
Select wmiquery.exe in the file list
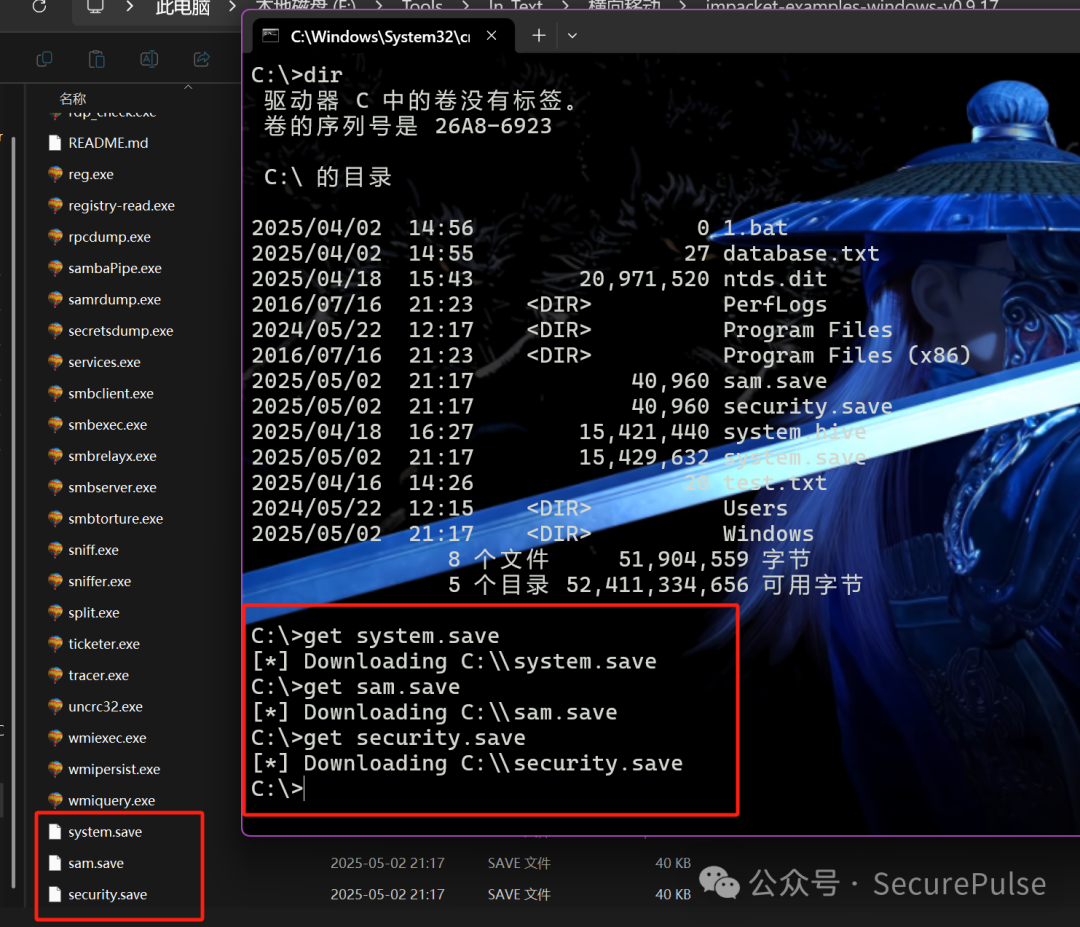pos(112,801)
